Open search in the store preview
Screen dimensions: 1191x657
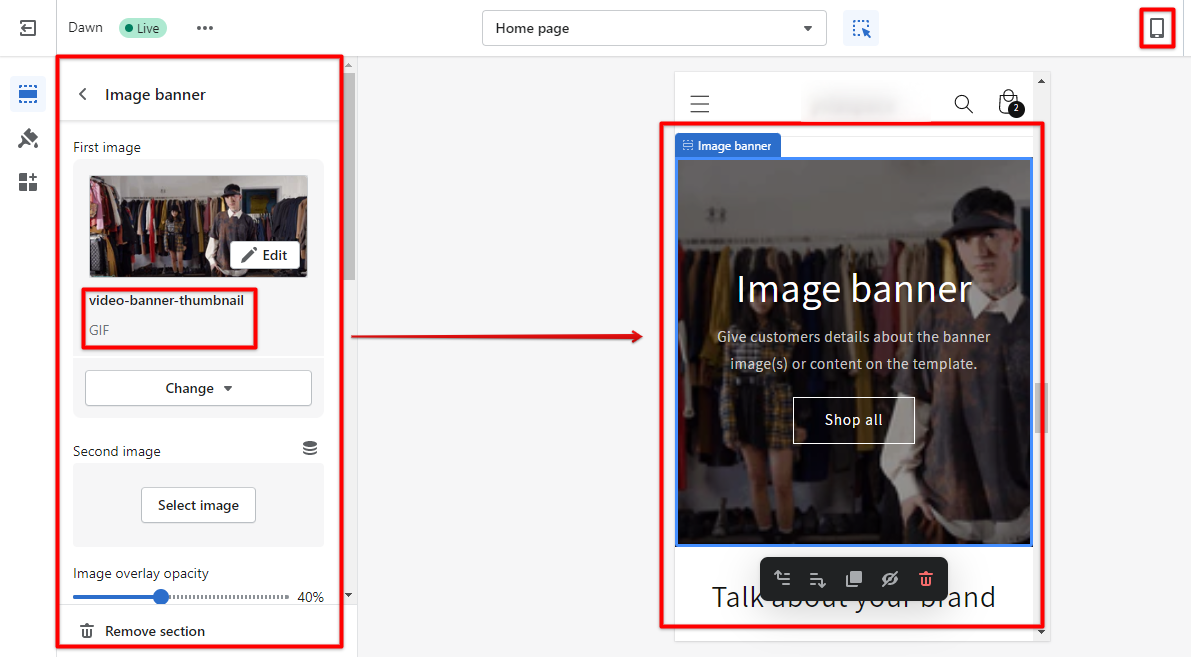(962, 103)
